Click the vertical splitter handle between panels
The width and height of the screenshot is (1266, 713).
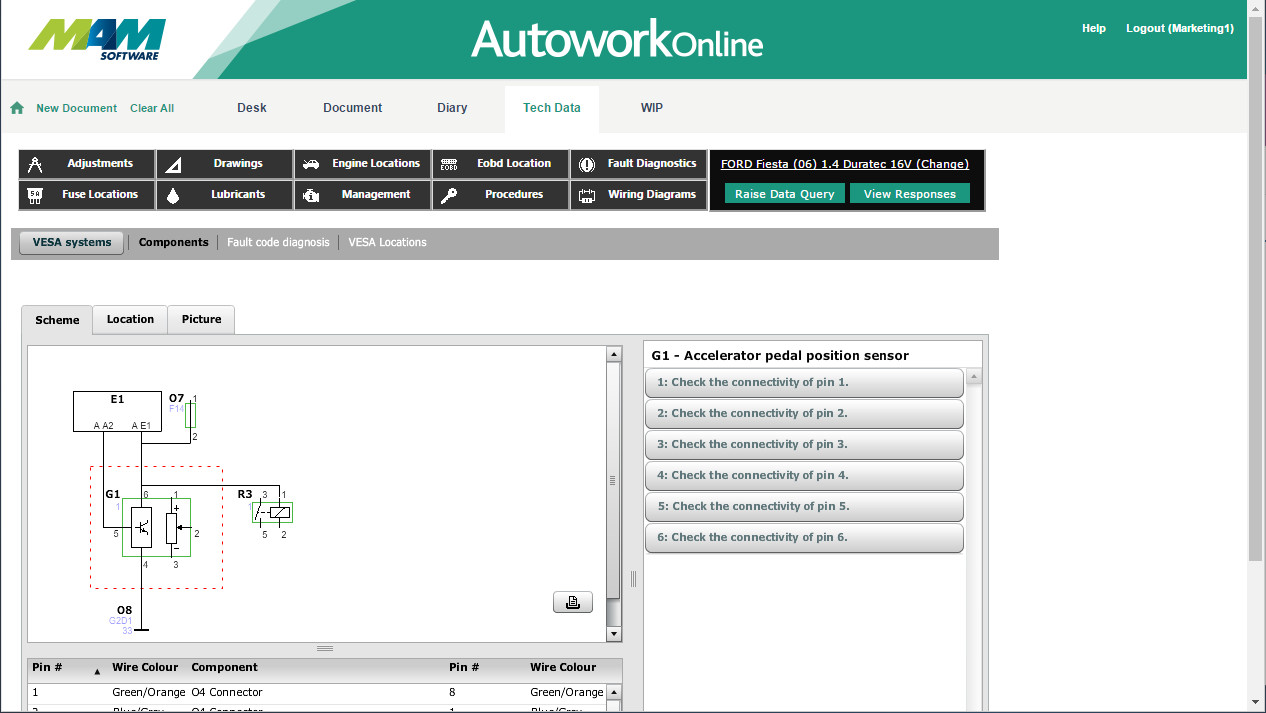tap(633, 579)
